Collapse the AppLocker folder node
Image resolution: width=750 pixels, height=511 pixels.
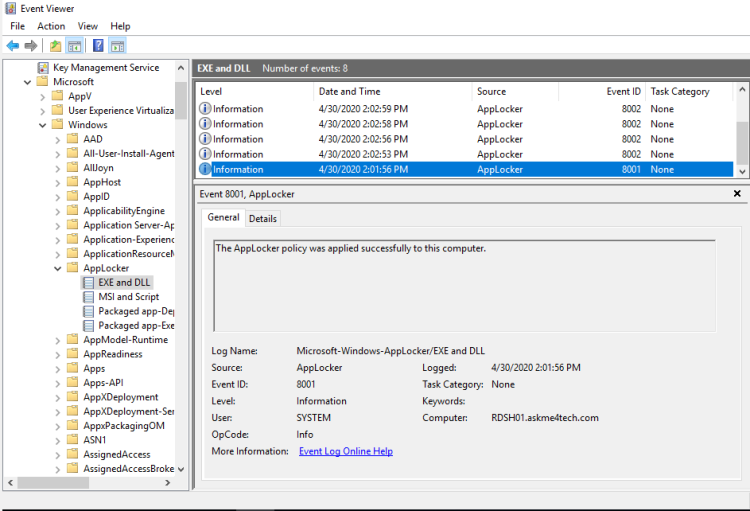[x=57, y=269]
